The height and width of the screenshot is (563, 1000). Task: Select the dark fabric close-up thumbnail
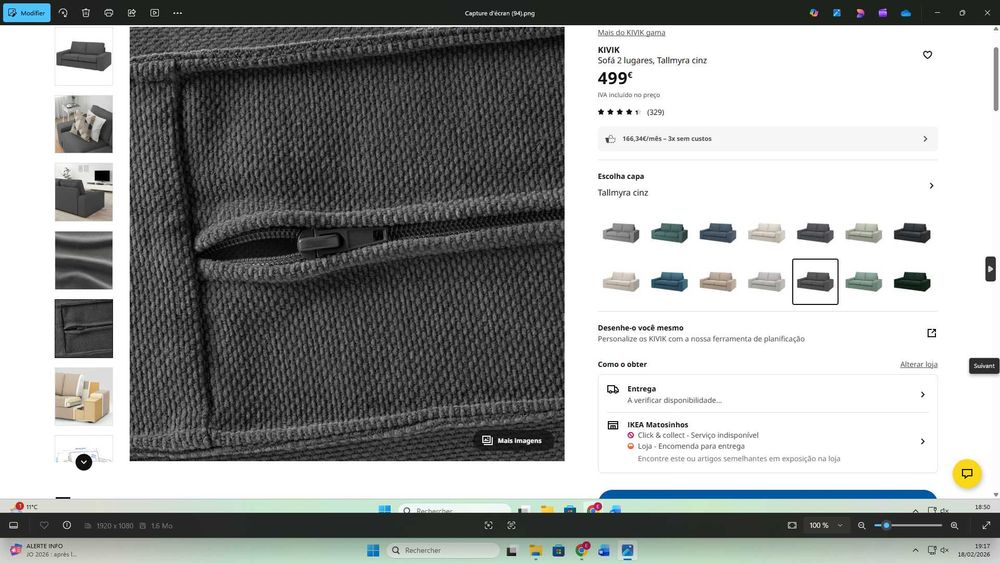[x=84, y=260]
